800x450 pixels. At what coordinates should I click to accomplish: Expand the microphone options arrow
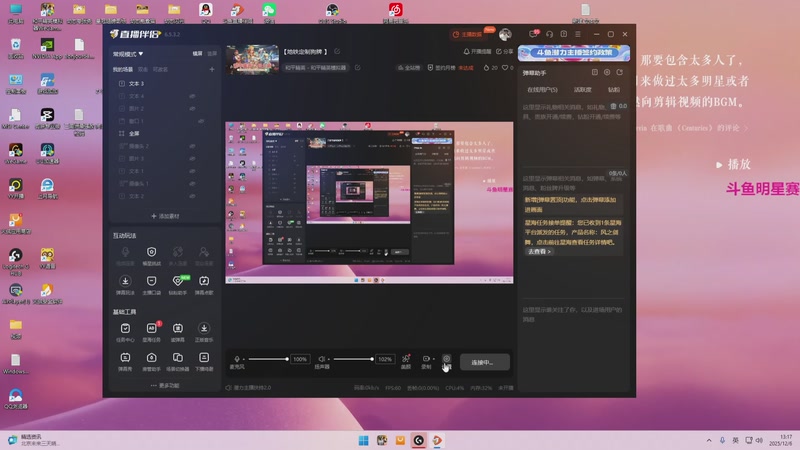(x=243, y=359)
